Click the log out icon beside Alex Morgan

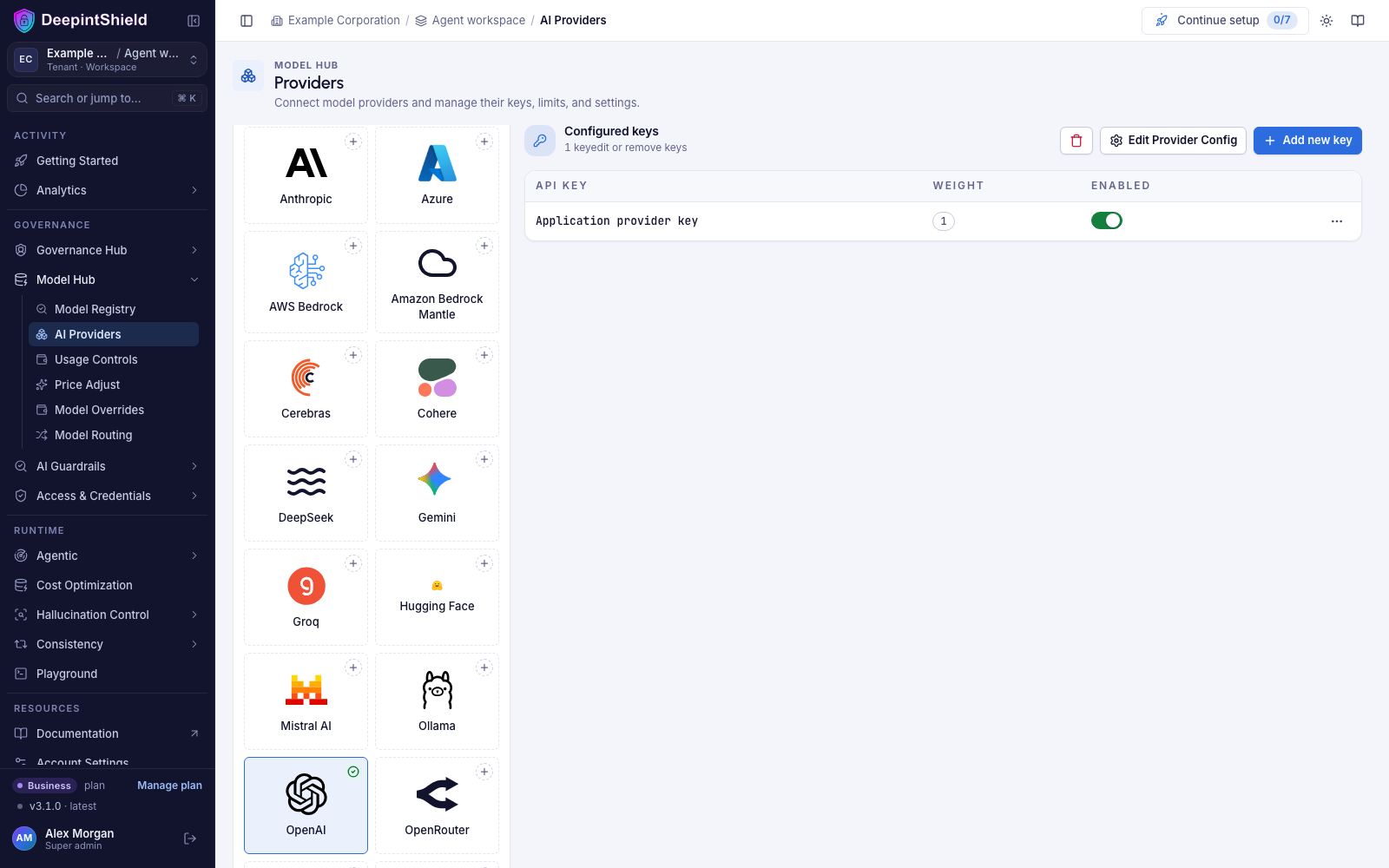[190, 838]
